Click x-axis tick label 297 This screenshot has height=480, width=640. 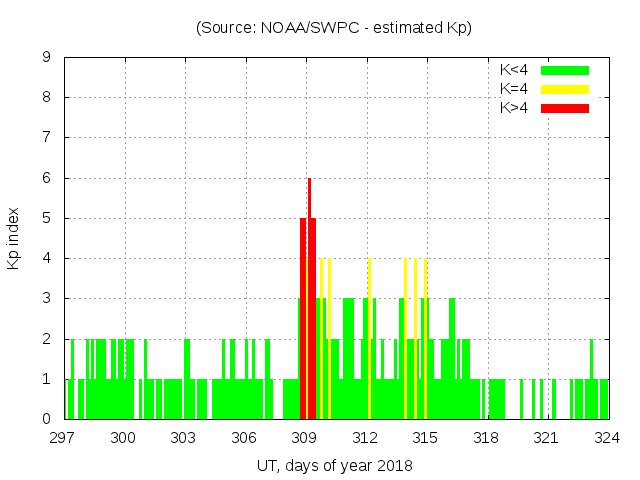click(x=64, y=437)
